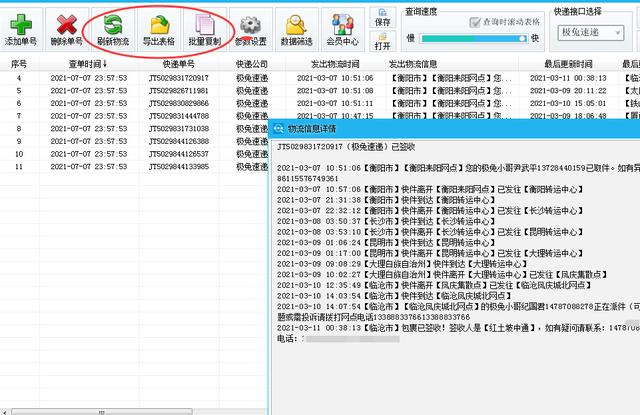This screenshot has height=415, width=640.
Task: Click row number 11 cell
Action: point(19,166)
